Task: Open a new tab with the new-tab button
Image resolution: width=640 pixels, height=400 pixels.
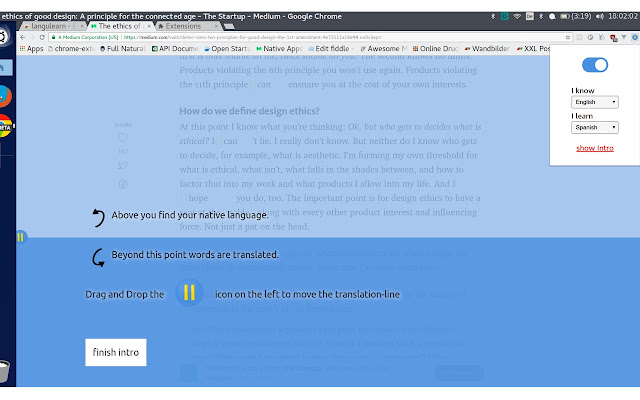Action: point(229,27)
